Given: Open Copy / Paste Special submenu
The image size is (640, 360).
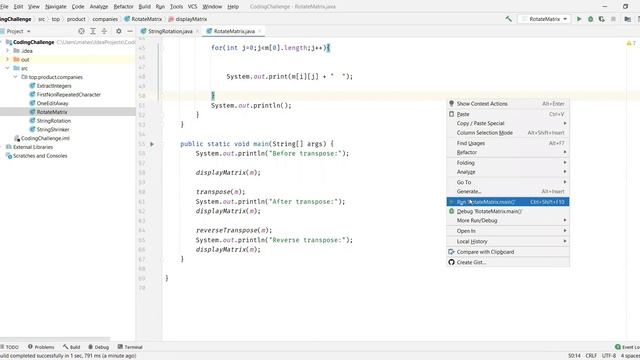Looking at the screenshot, I should [508, 123].
